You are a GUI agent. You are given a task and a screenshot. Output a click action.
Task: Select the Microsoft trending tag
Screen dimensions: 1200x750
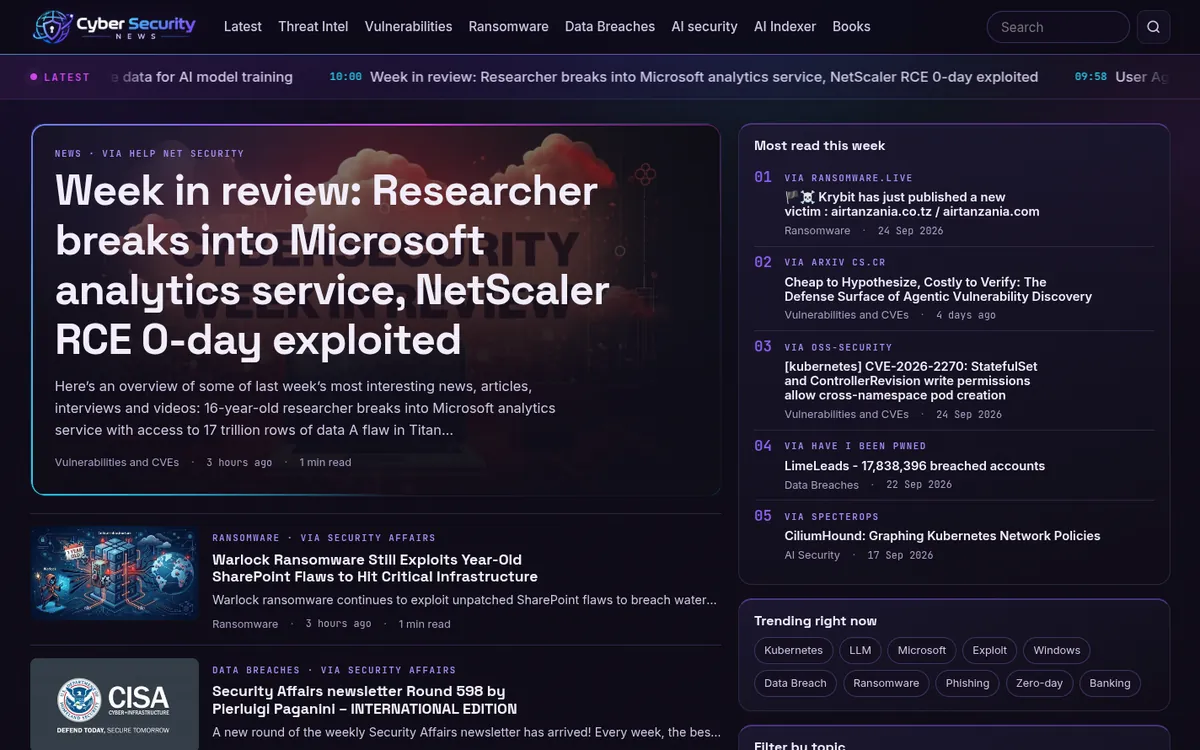point(922,650)
